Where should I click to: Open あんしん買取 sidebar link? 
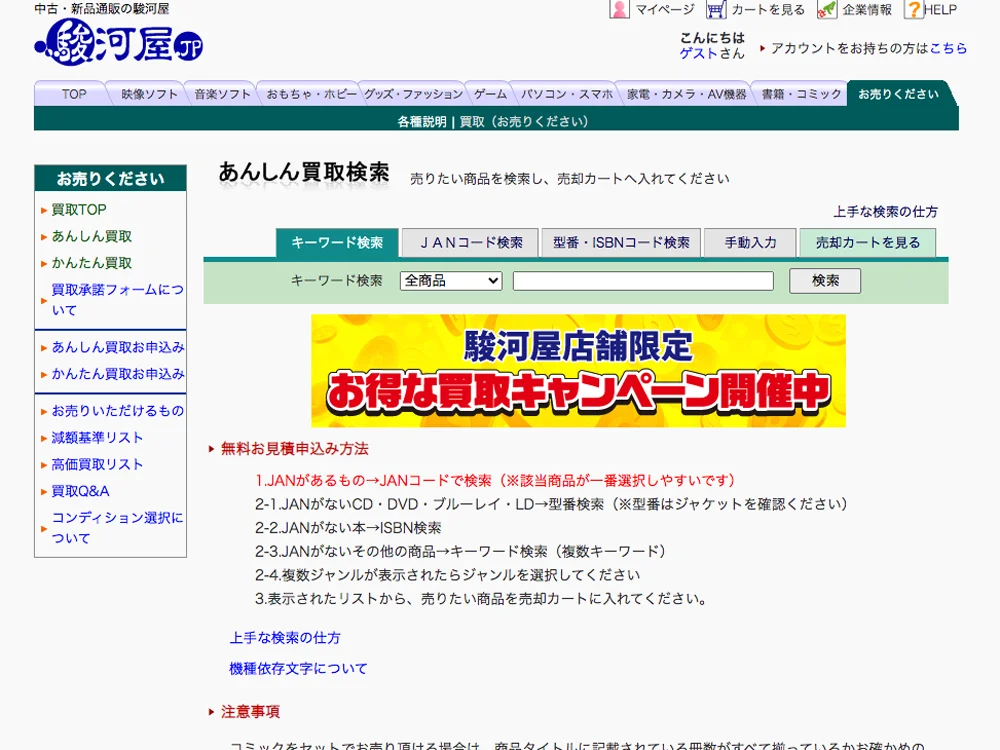click(x=91, y=237)
